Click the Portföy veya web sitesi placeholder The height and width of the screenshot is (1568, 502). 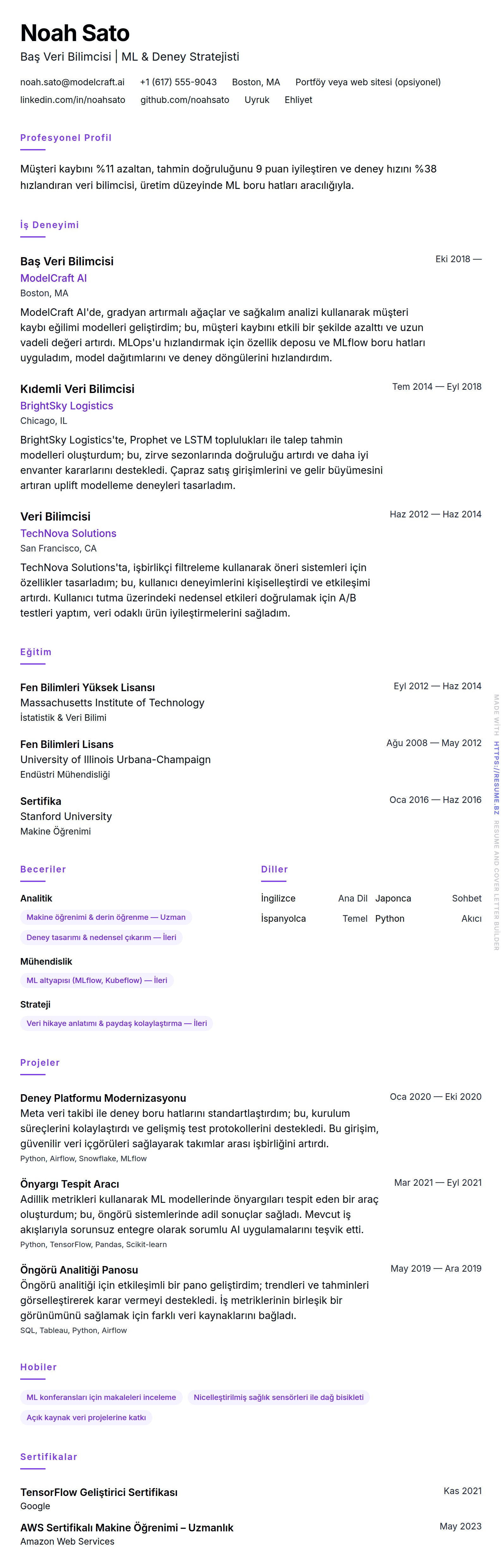367,82
